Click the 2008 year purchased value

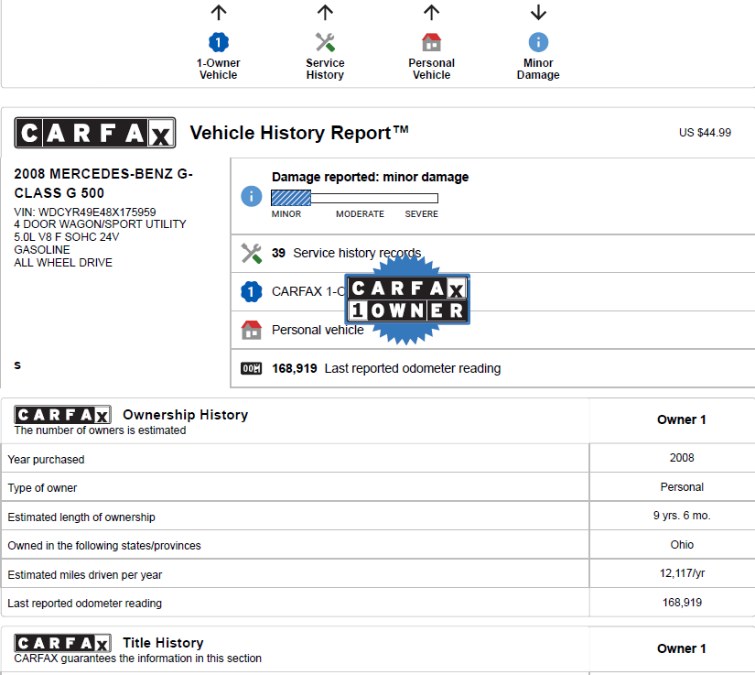point(682,458)
